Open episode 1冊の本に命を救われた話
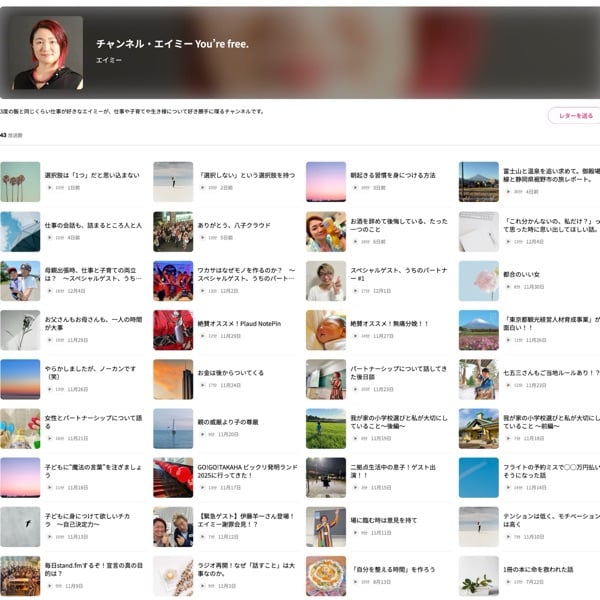The width and height of the screenshot is (600, 600). (x=542, y=569)
